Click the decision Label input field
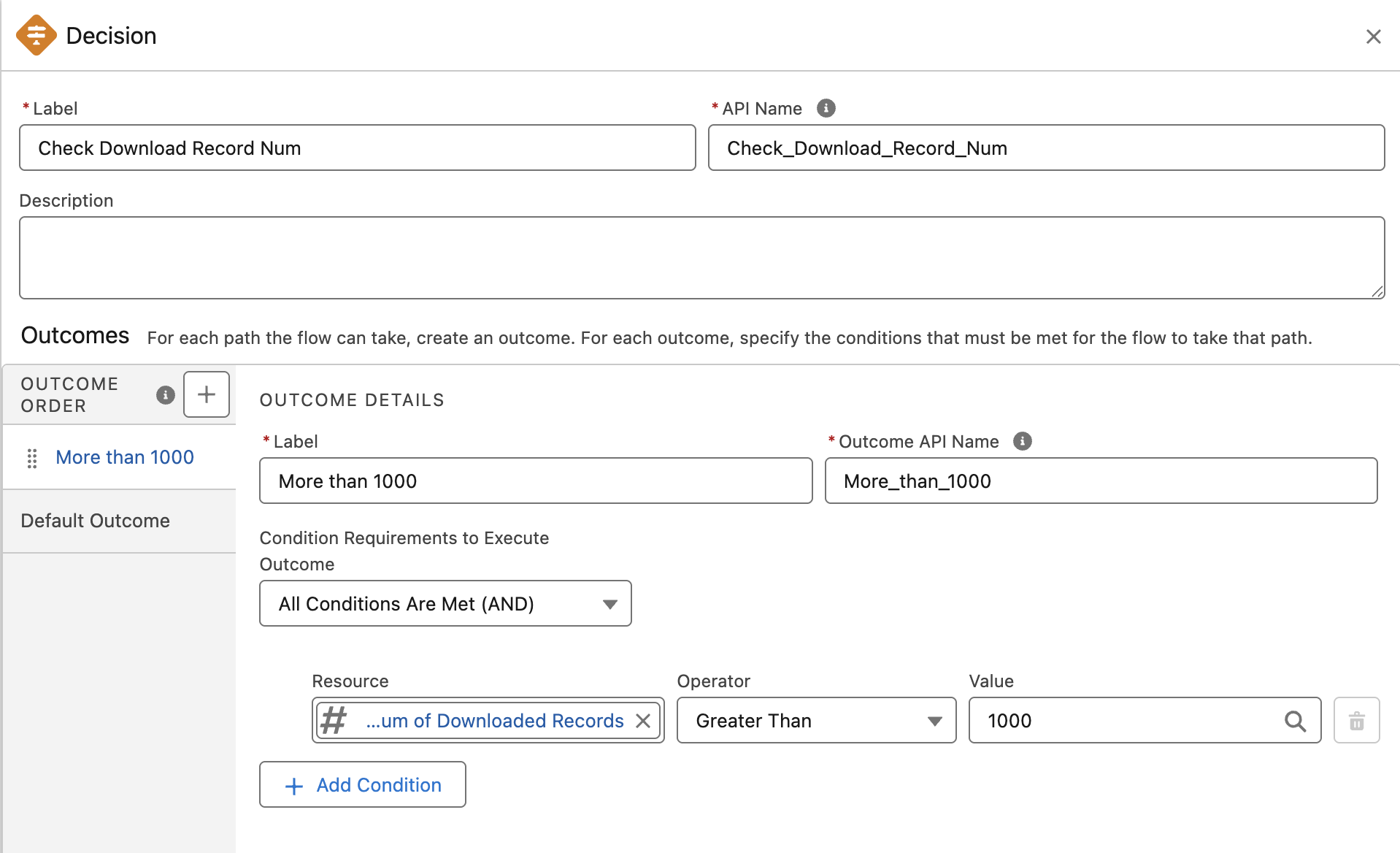Viewport: 1400px width, 853px height. pos(357,148)
